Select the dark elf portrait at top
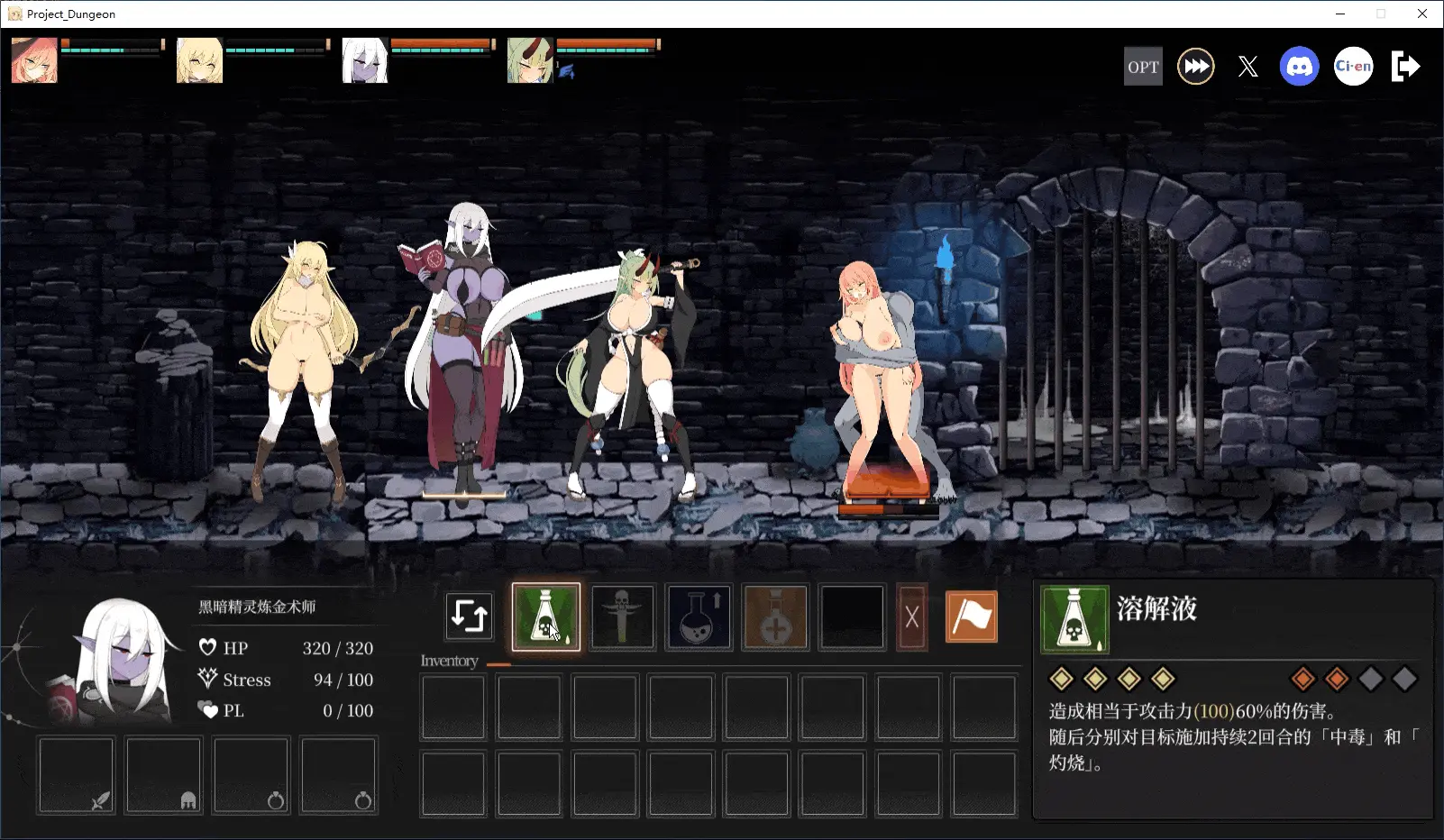The image size is (1444, 840). tap(365, 60)
